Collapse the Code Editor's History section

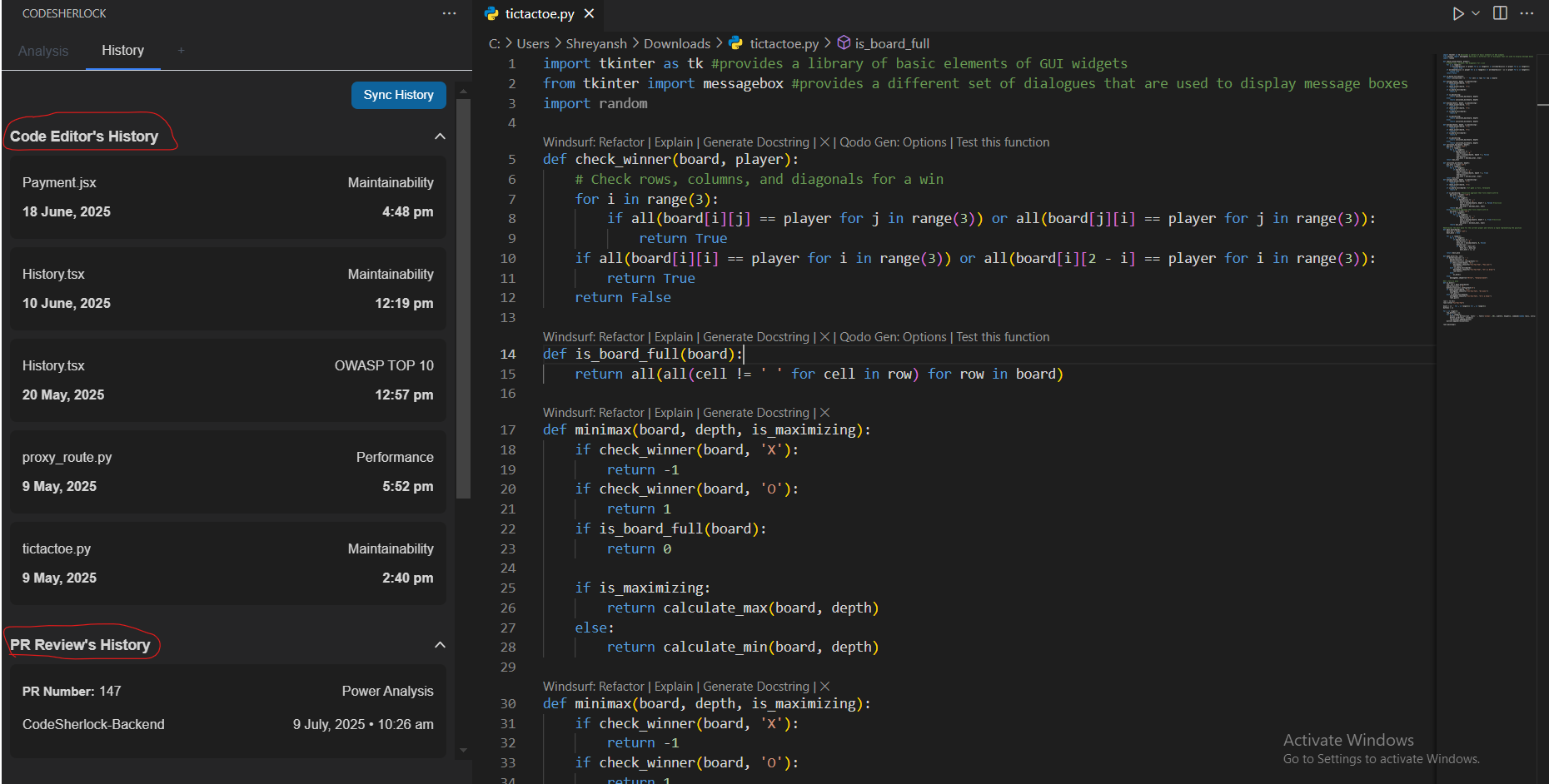coord(440,136)
